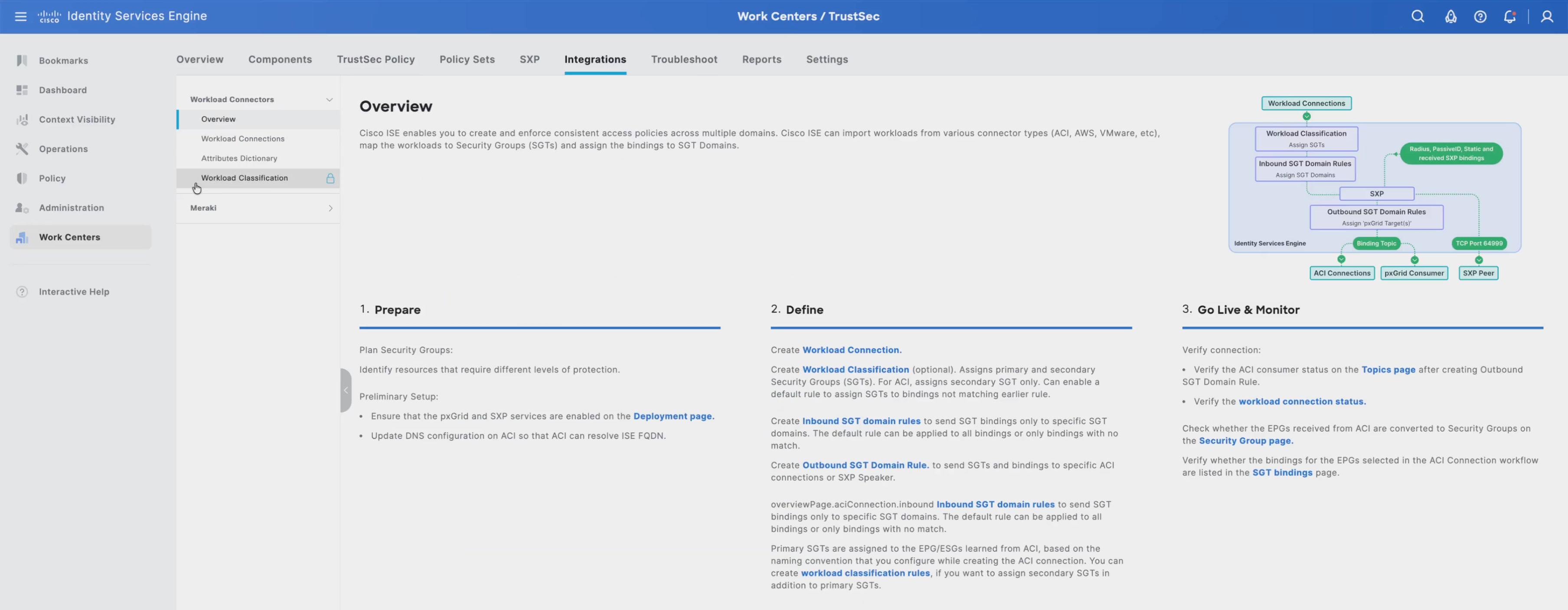The image size is (1568, 610).
Task: Click the Policy shield icon
Action: point(22,178)
